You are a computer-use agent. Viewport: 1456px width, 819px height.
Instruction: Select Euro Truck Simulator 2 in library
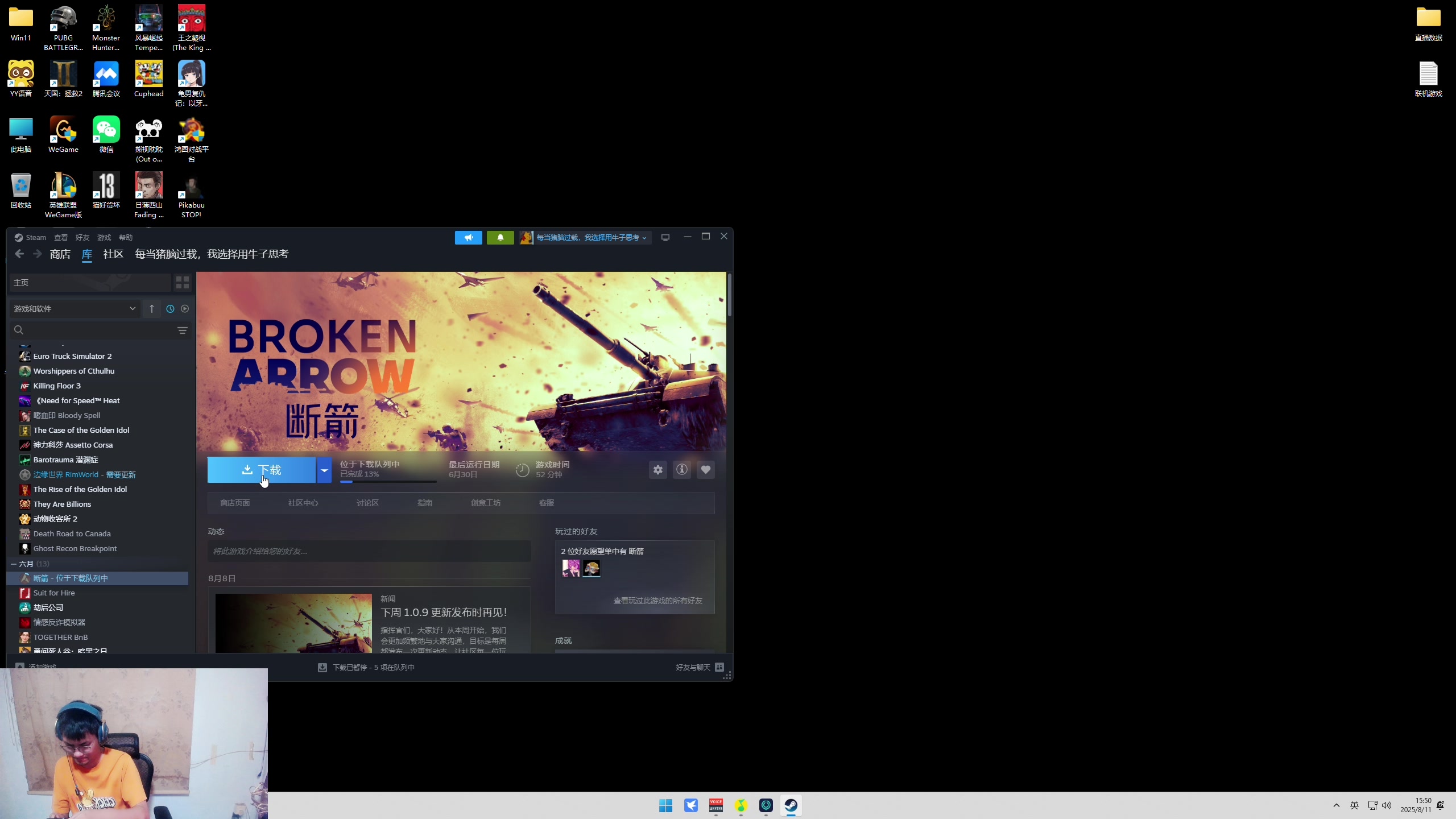72,357
